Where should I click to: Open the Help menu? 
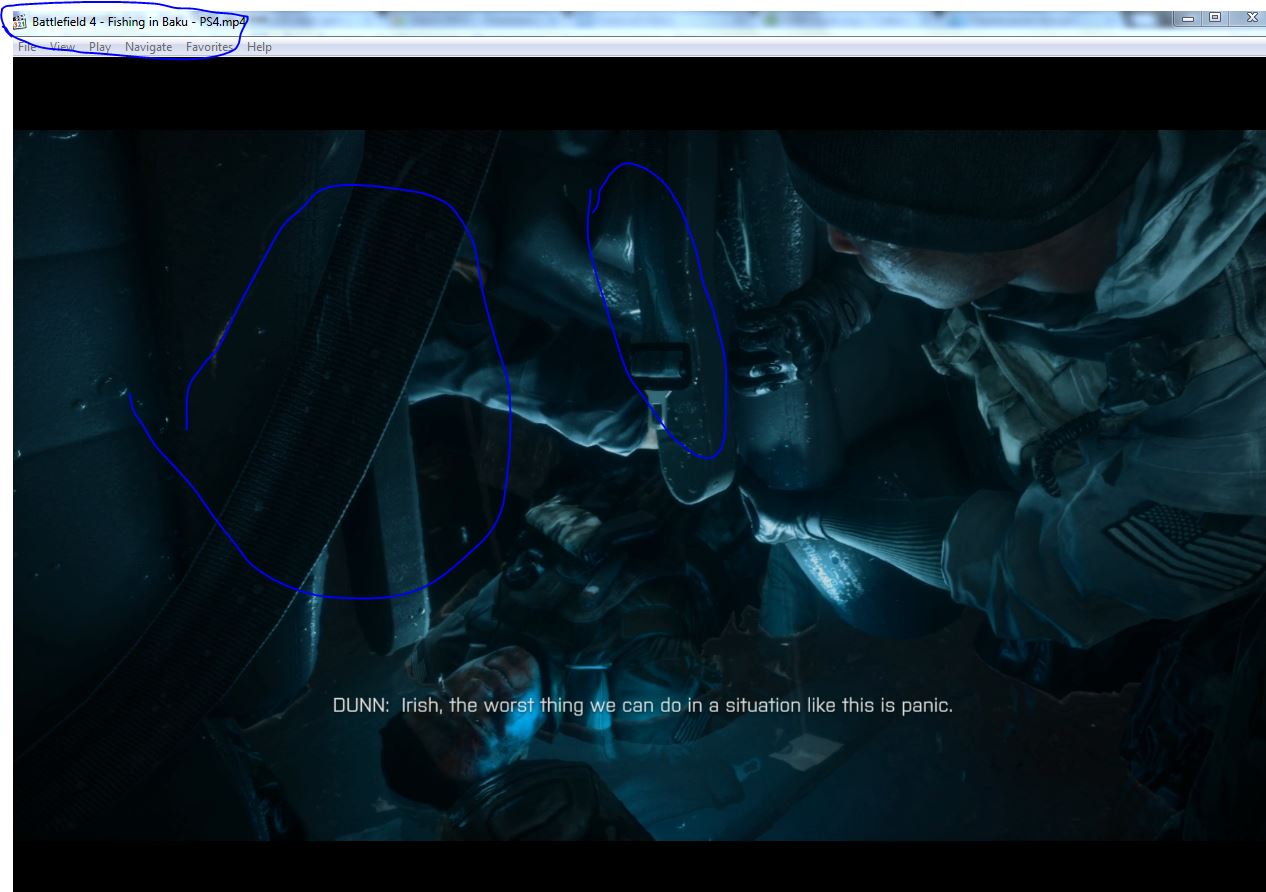point(259,47)
